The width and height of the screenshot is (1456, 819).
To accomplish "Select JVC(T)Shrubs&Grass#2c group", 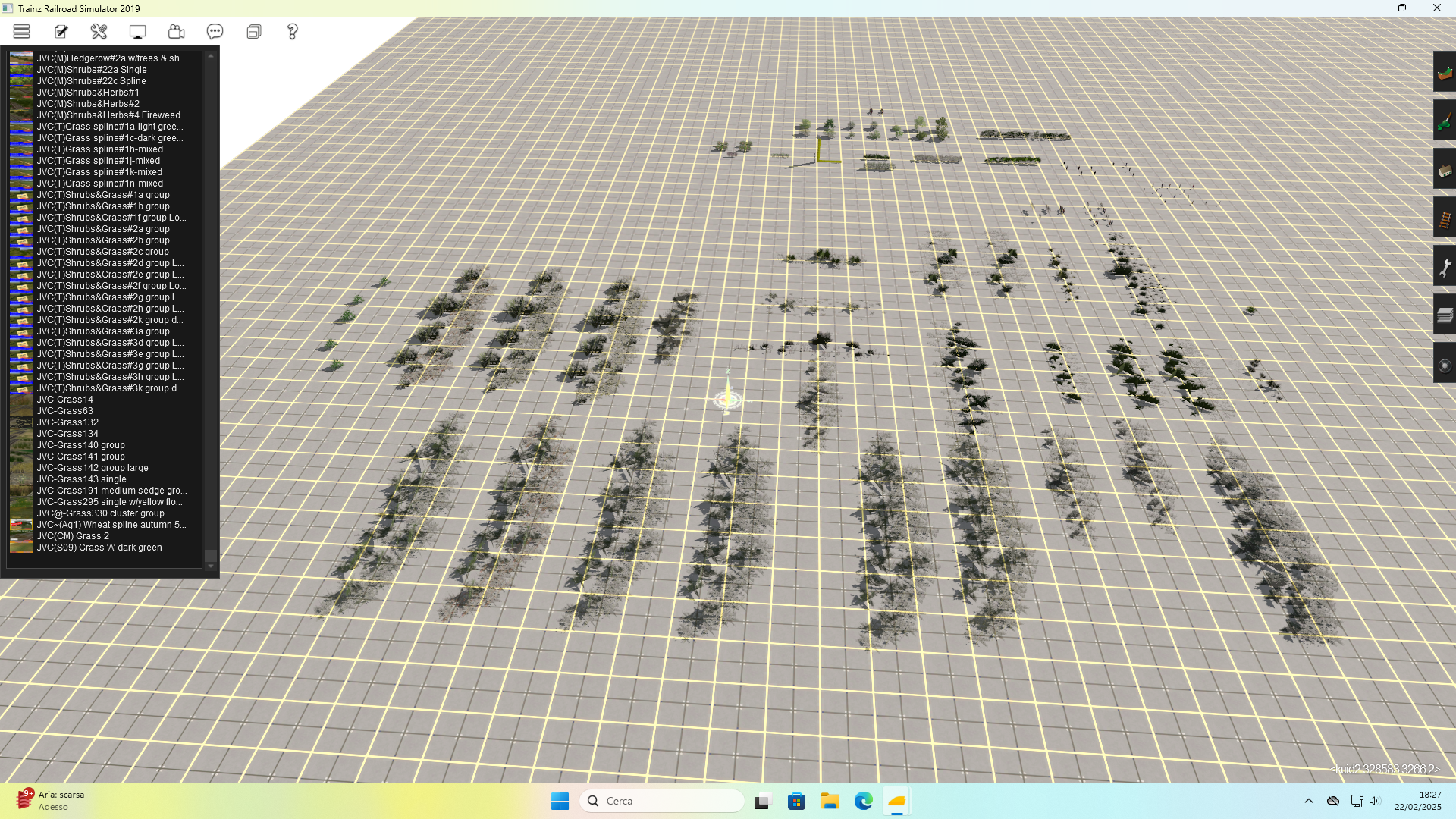I will [103, 252].
